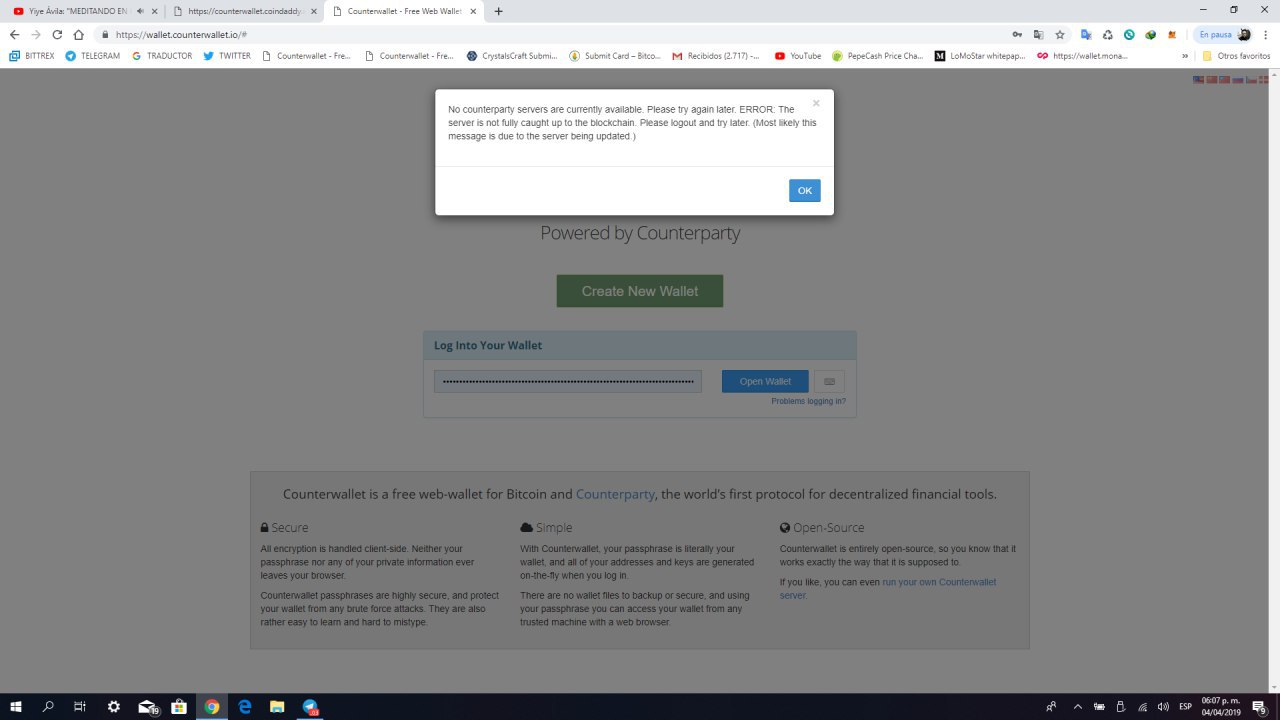Close the Yiye Ávila YouTube tab
This screenshot has width=1280, height=720.
(154, 11)
